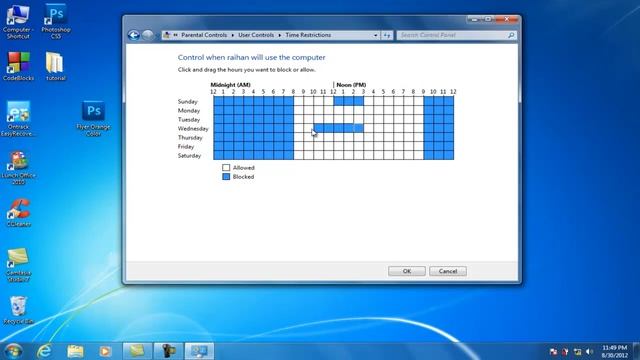Click the Midnight (AM) header label
This screenshot has width=640, height=360.
[230, 85]
